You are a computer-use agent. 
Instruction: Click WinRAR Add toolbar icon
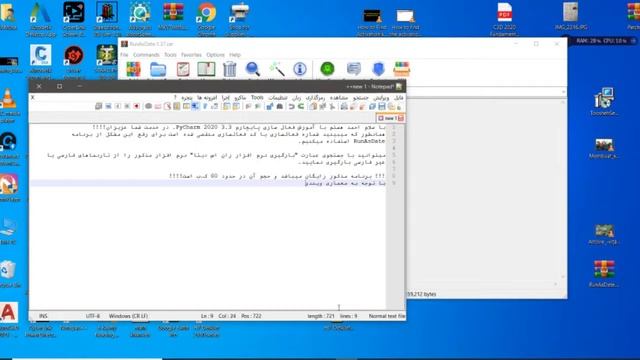pos(133,69)
